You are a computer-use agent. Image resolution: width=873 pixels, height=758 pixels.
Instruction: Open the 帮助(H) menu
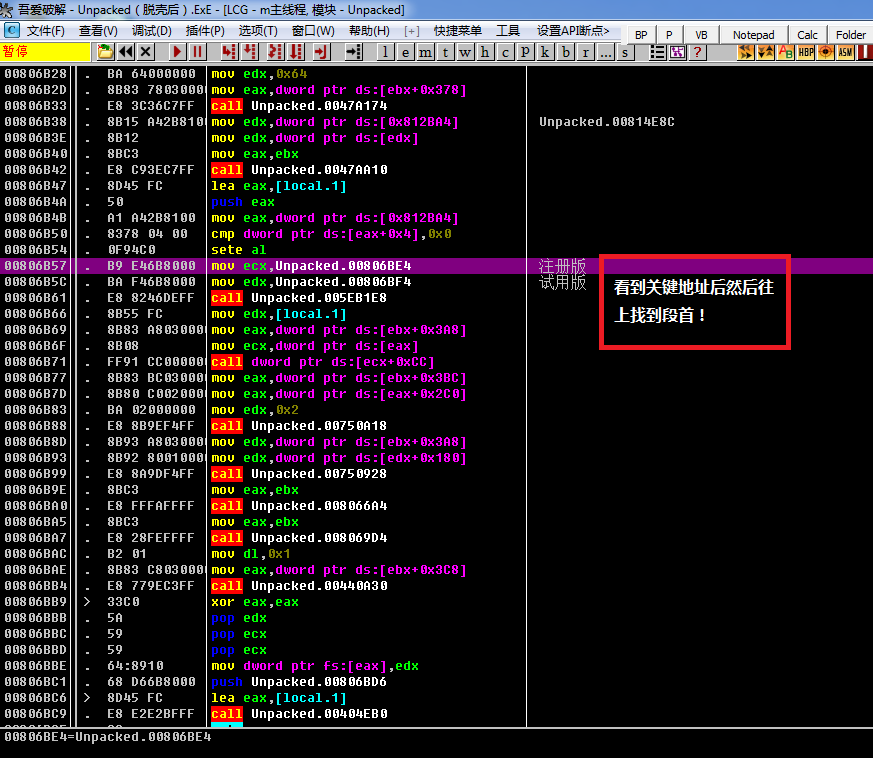click(369, 31)
